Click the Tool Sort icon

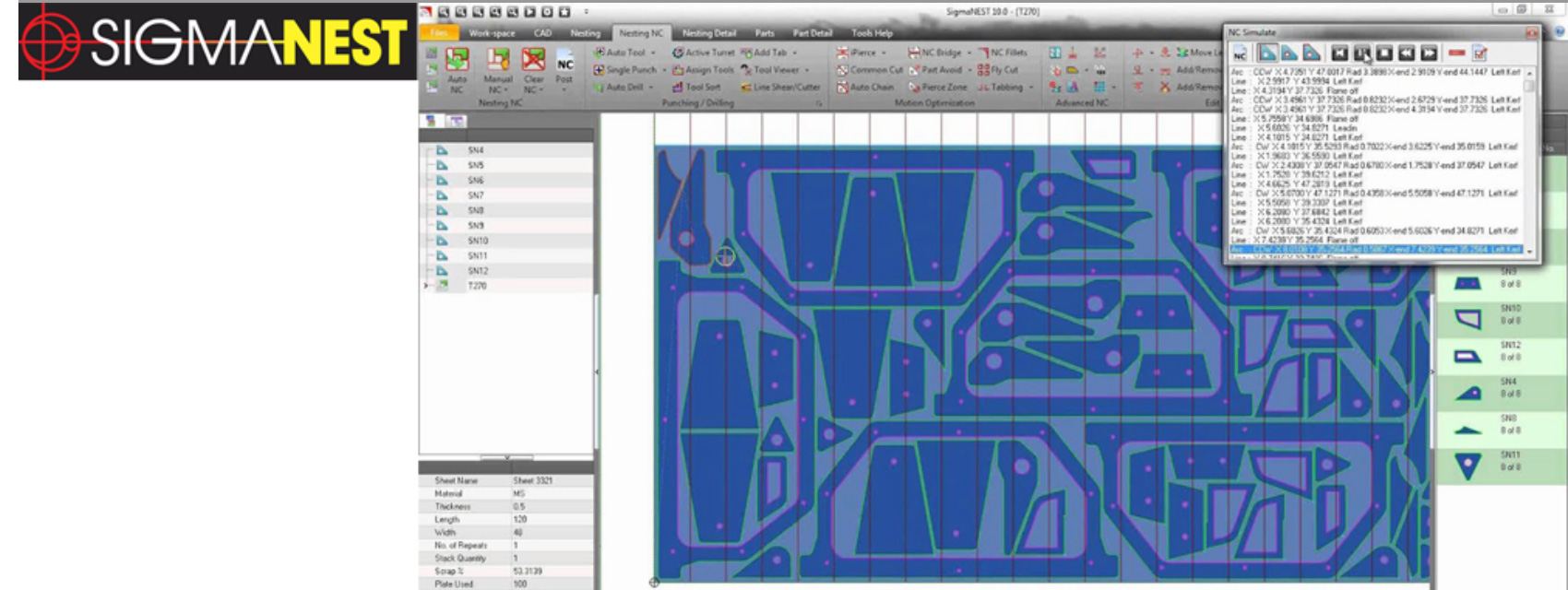point(697,87)
